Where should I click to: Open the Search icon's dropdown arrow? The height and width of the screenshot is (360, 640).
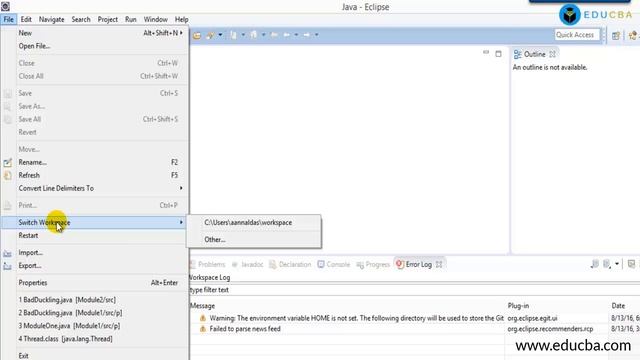pos(220,35)
